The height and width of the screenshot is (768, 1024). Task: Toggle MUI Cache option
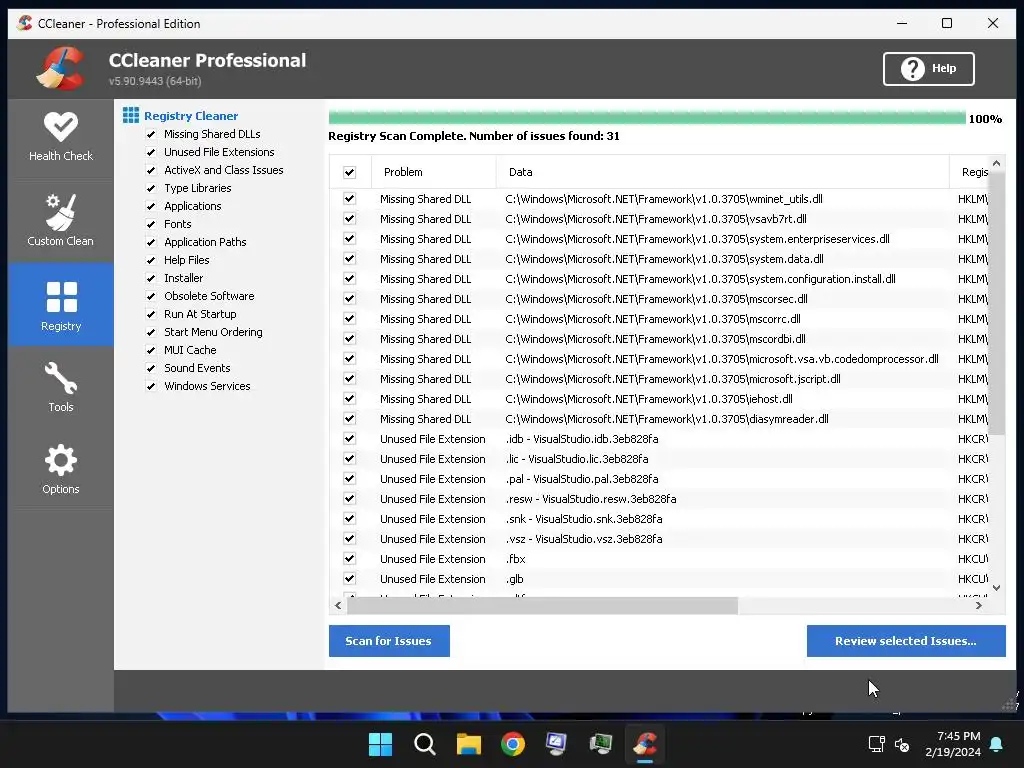pos(151,350)
